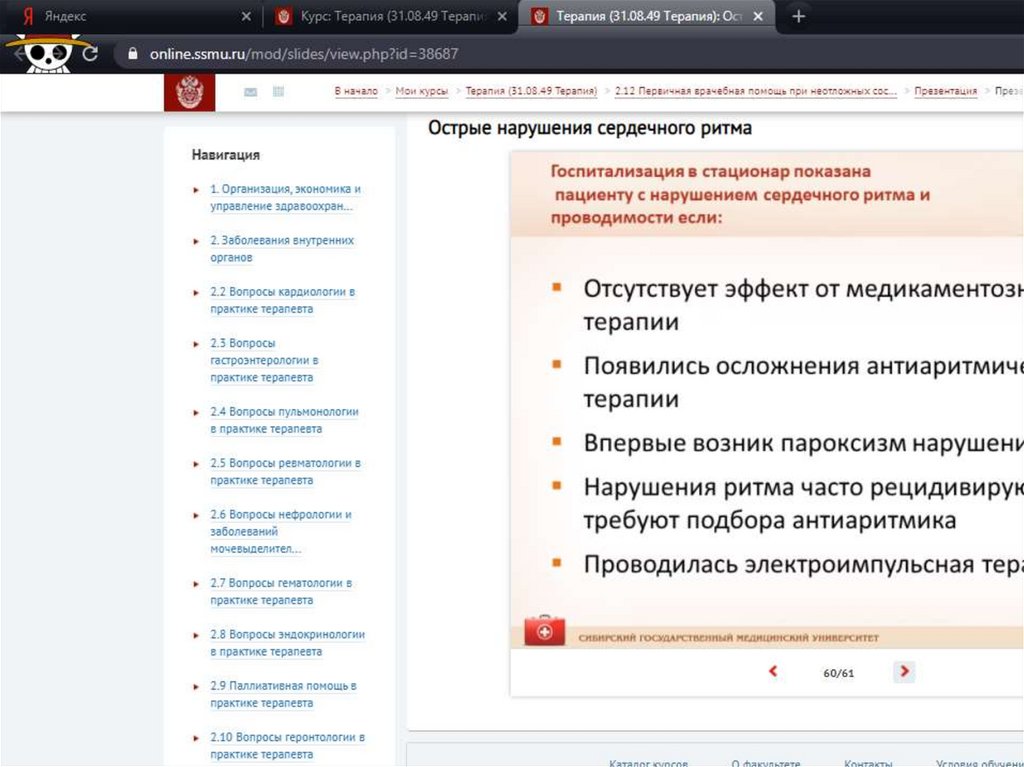Click the 'В начало' breadcrumb link

[356, 91]
